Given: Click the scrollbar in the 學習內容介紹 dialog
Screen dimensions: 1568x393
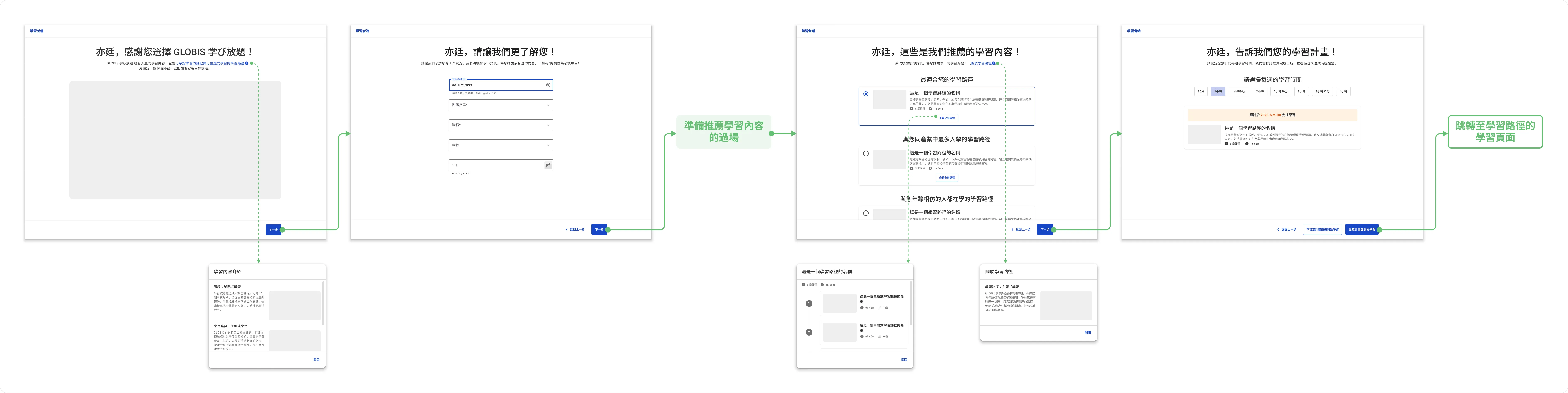Looking at the screenshot, I should [x=323, y=303].
